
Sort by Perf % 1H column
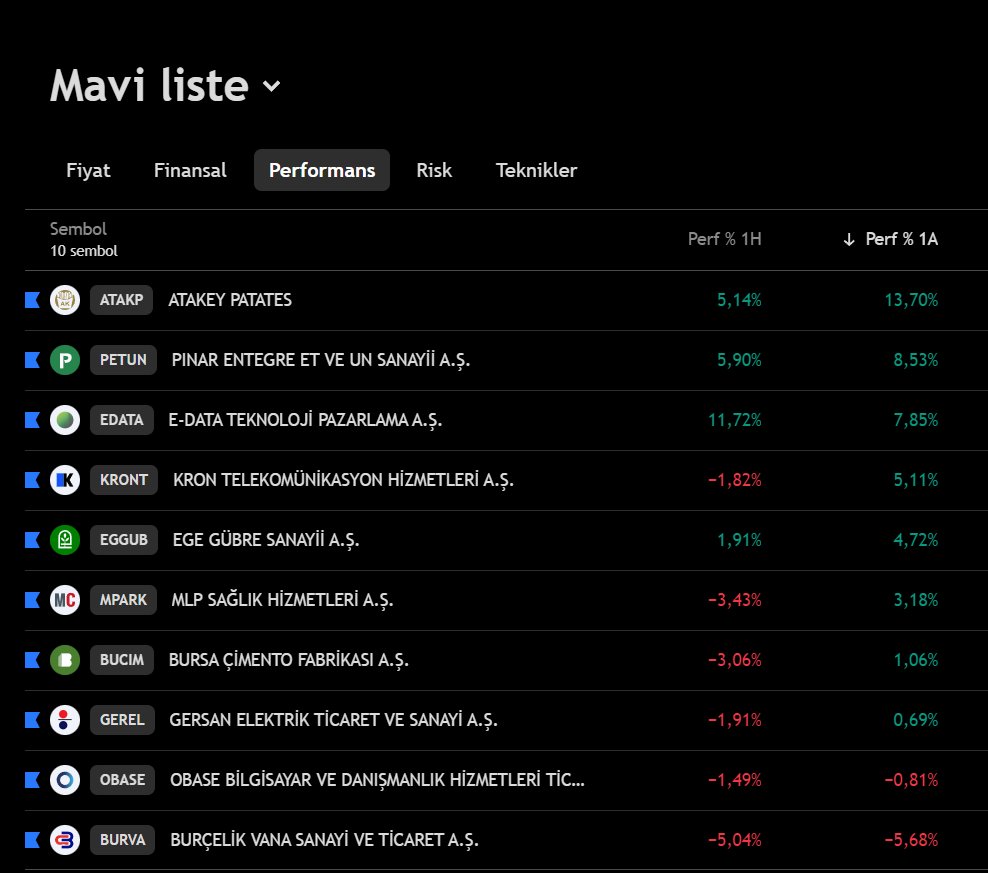click(725, 239)
